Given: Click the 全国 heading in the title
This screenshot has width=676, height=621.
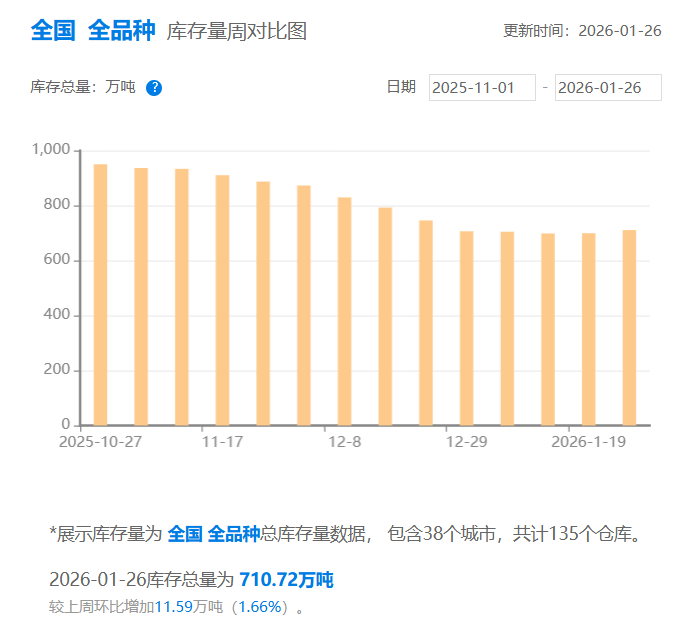Looking at the screenshot, I should (x=53, y=30).
